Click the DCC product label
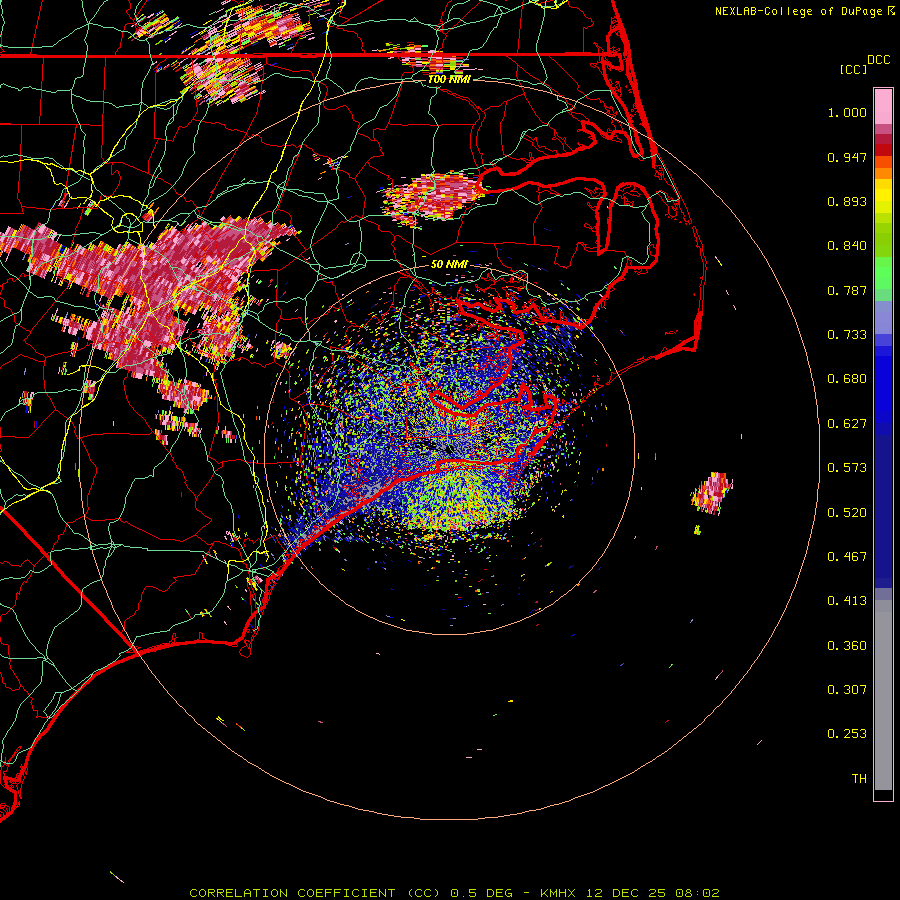Screen dimensions: 900x900 [x=878, y=60]
